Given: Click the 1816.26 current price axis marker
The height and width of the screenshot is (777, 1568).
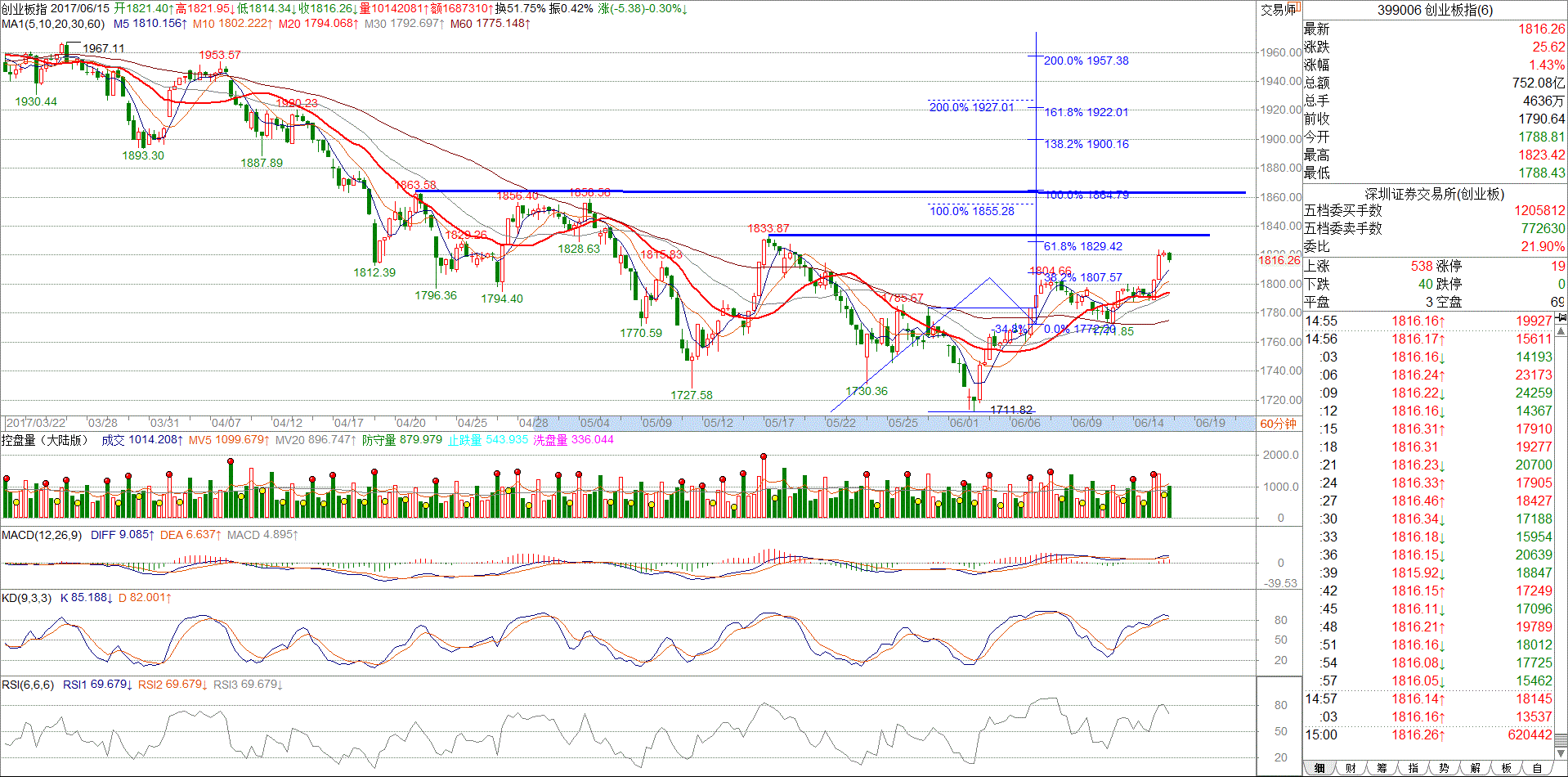Looking at the screenshot, I should 1279,260.
